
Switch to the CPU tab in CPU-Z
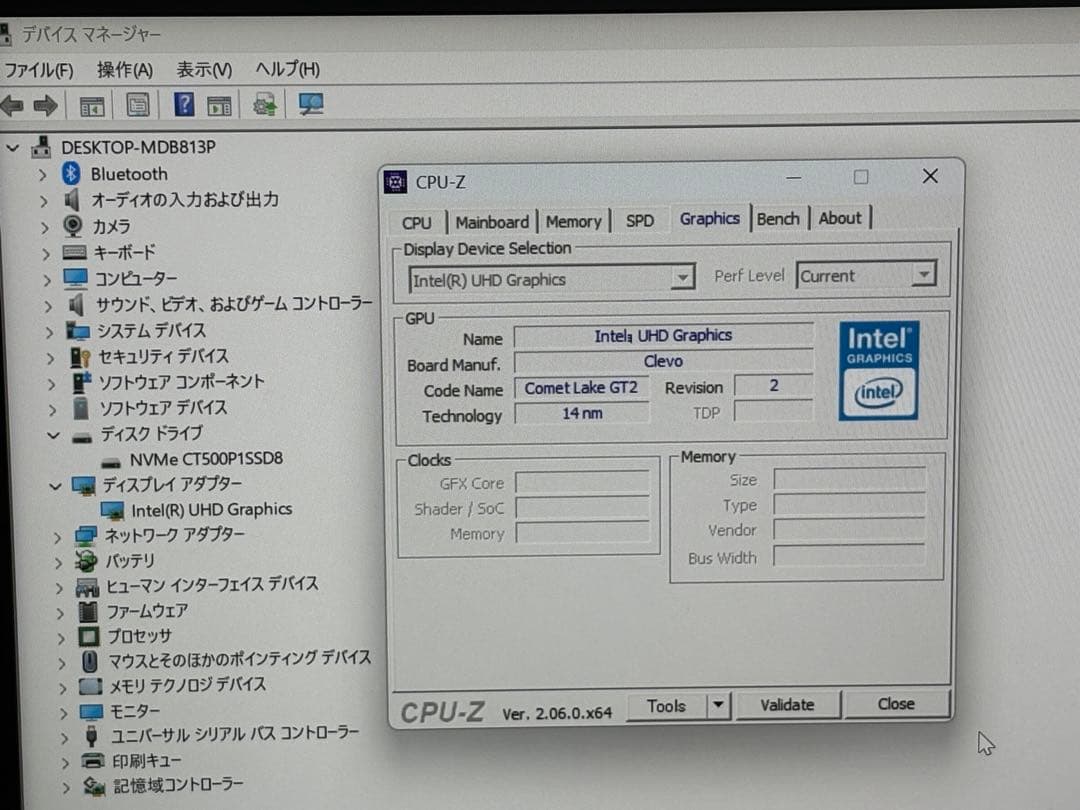click(416, 222)
